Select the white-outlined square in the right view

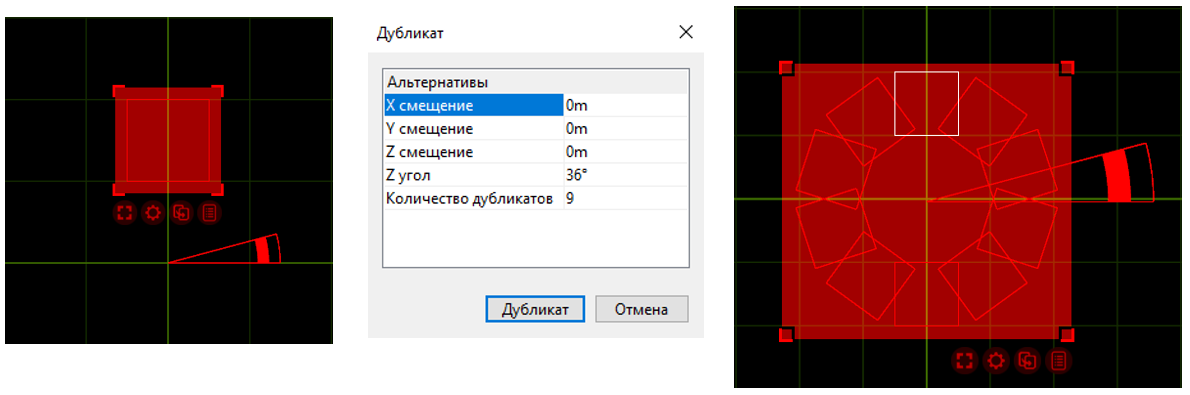(x=926, y=103)
